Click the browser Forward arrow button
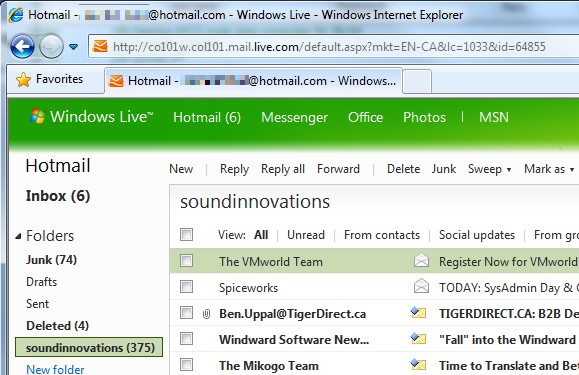 point(51,47)
